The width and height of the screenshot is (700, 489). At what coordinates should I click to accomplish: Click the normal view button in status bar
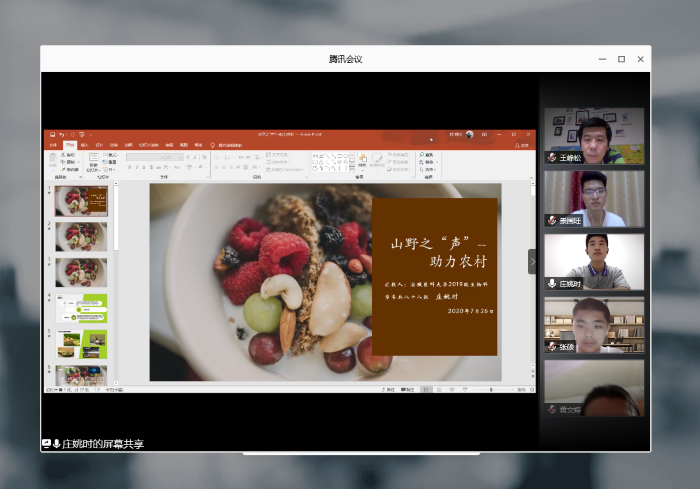point(424,388)
